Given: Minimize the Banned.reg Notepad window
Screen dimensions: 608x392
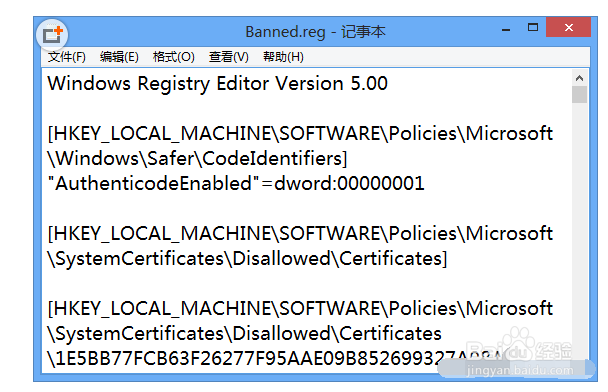Looking at the screenshot, I should tap(506, 29).
